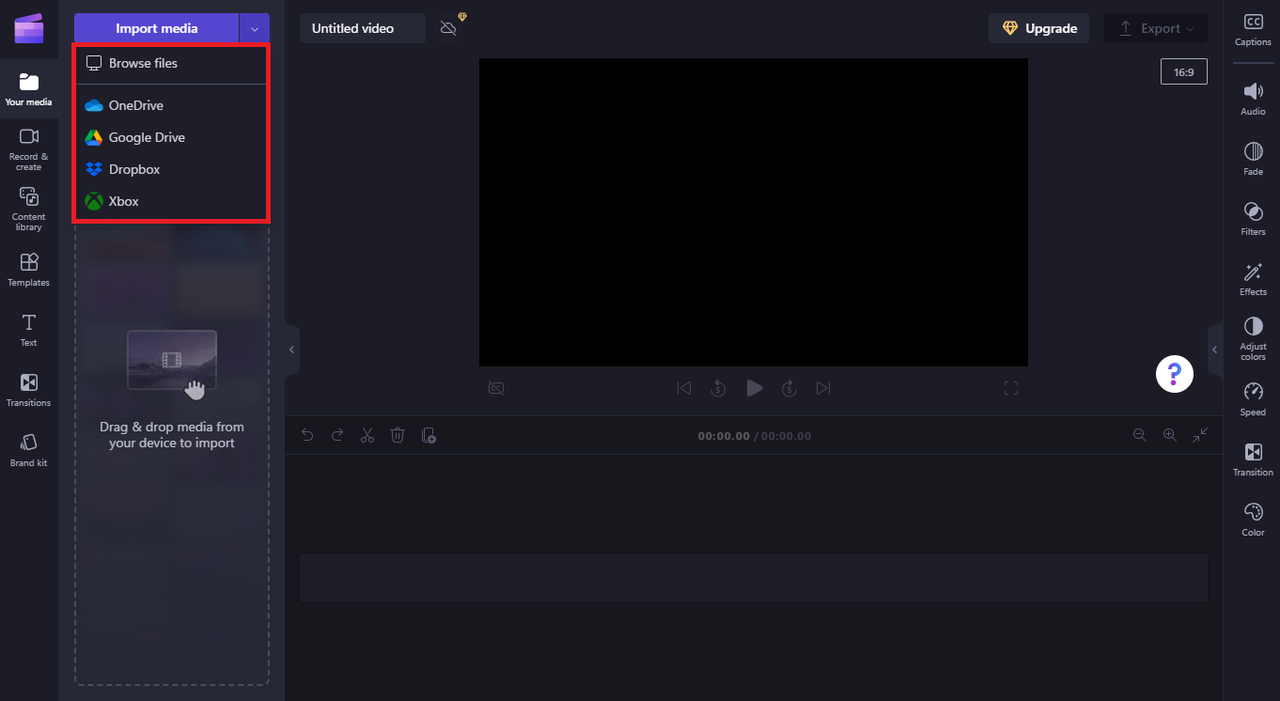Open the Your media tab
1280x701 pixels.
29,89
